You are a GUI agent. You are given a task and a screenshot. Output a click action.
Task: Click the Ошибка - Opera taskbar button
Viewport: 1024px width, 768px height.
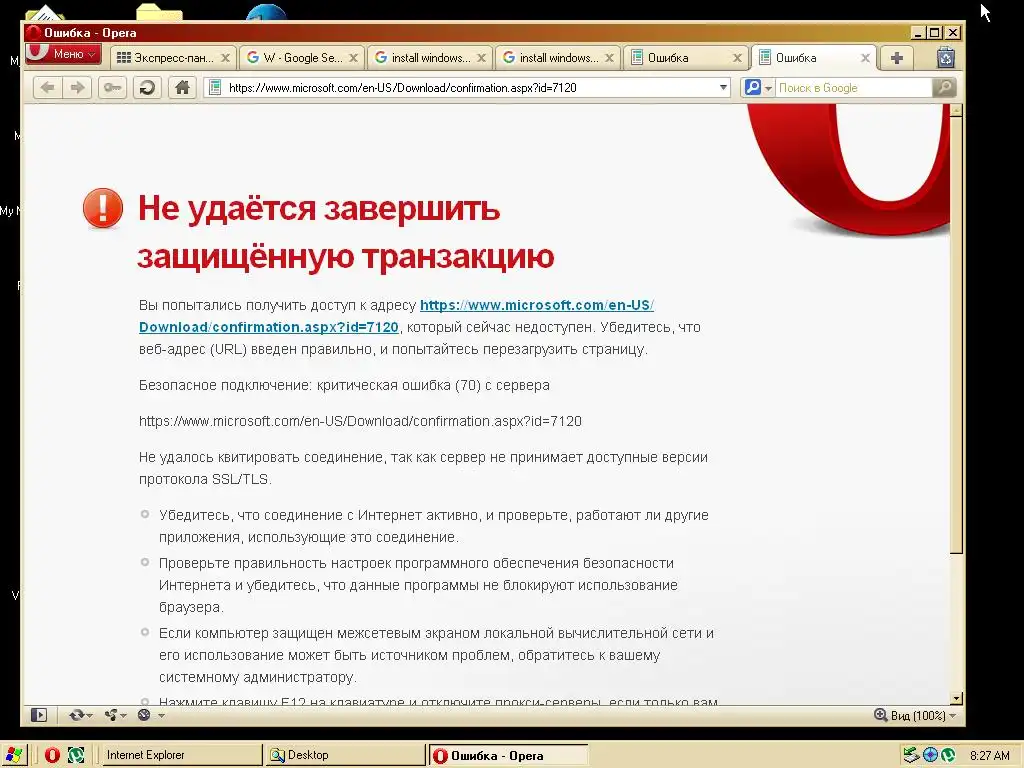508,756
